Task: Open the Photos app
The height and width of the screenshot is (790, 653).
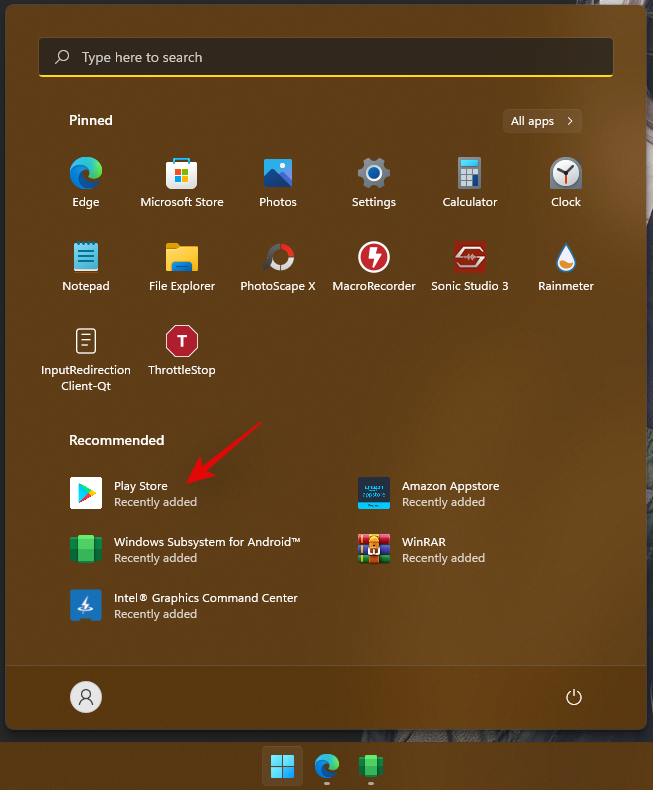Action: click(278, 182)
